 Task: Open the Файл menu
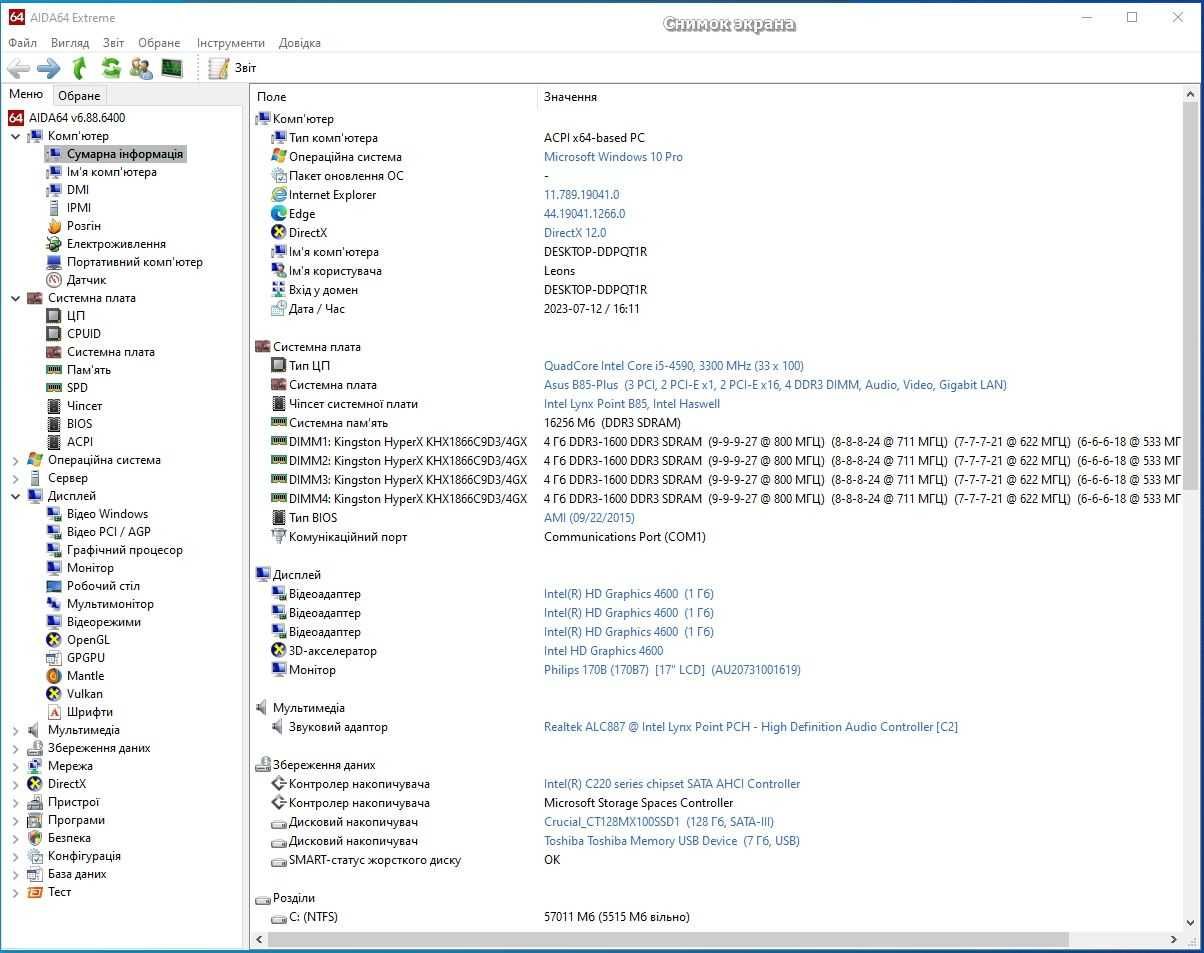click(x=22, y=43)
